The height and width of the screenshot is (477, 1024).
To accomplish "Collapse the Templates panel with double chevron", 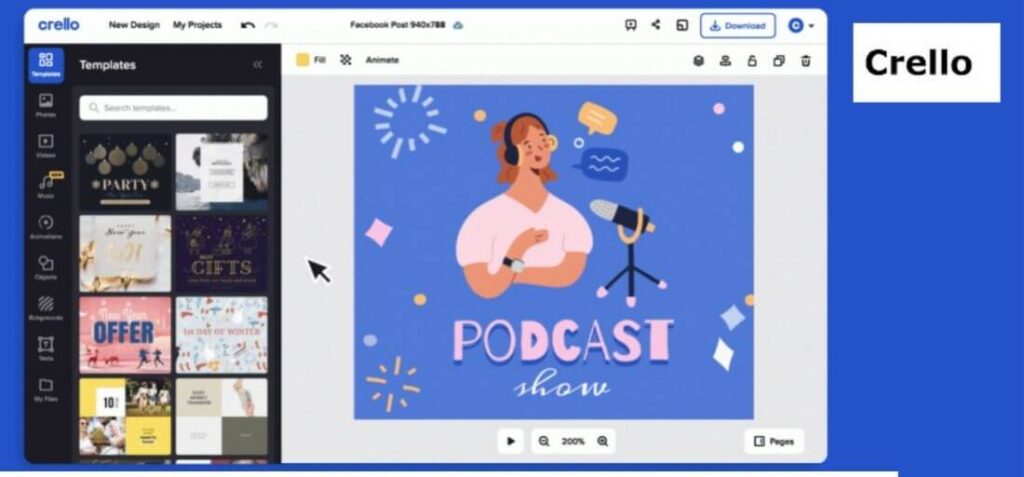I will coord(257,65).
